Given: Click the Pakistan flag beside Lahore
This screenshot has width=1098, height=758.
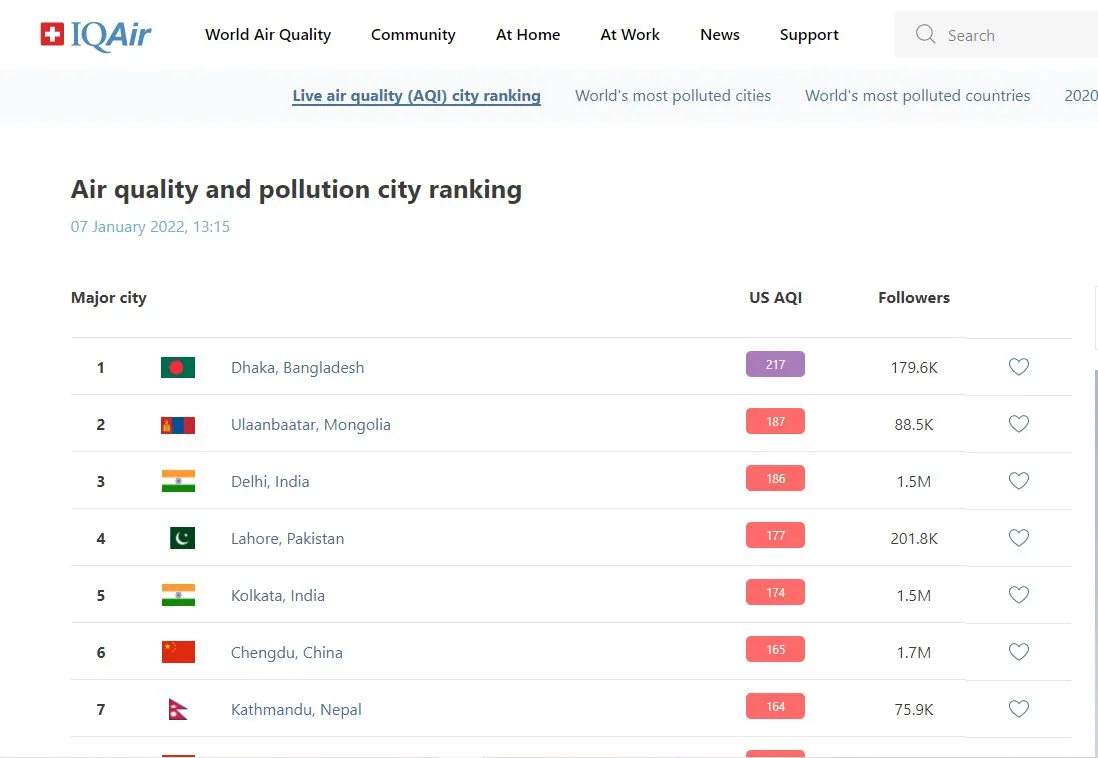Looking at the screenshot, I should (182, 538).
